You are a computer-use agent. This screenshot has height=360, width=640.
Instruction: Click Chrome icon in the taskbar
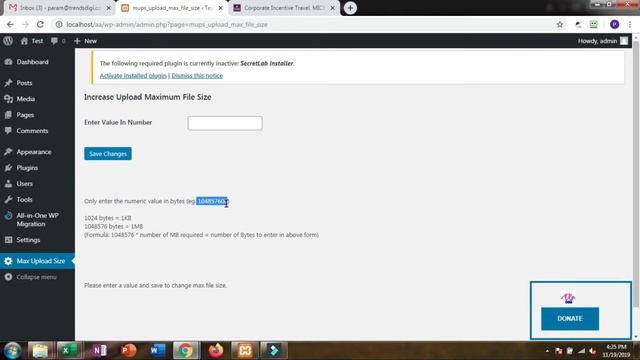[x=185, y=351]
